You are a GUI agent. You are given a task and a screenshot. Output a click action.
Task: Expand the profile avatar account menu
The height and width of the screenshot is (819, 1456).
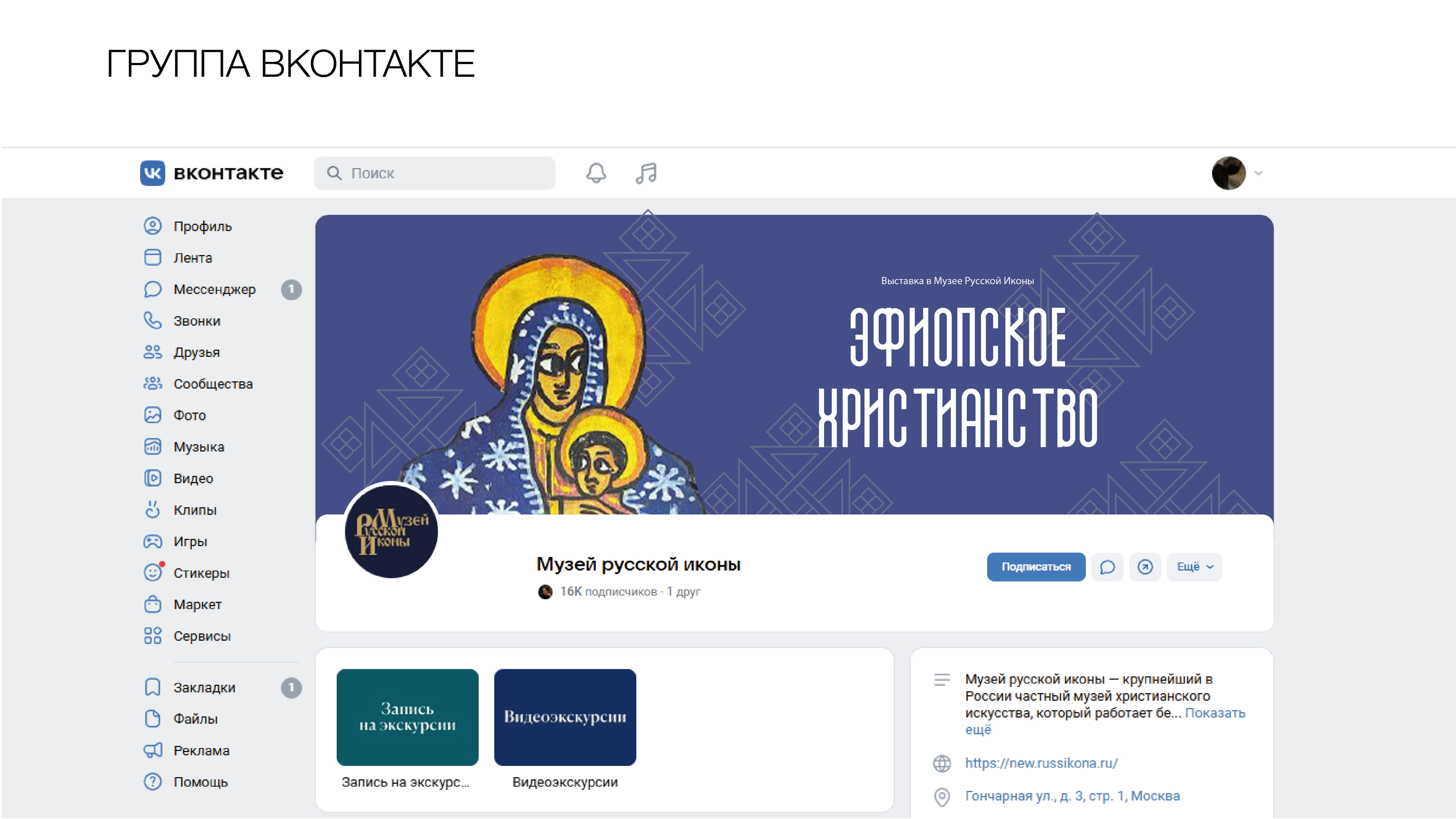1237,173
